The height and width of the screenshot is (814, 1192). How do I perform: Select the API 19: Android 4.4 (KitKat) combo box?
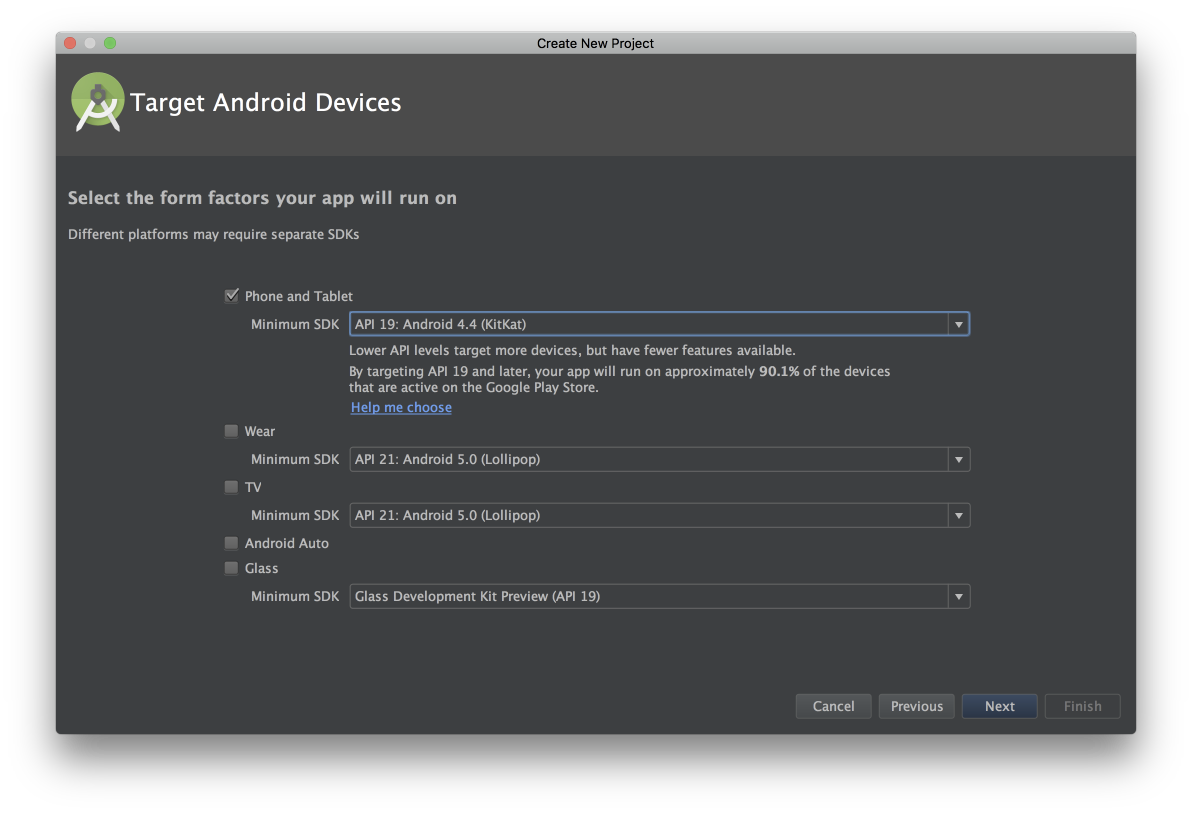[659, 325]
